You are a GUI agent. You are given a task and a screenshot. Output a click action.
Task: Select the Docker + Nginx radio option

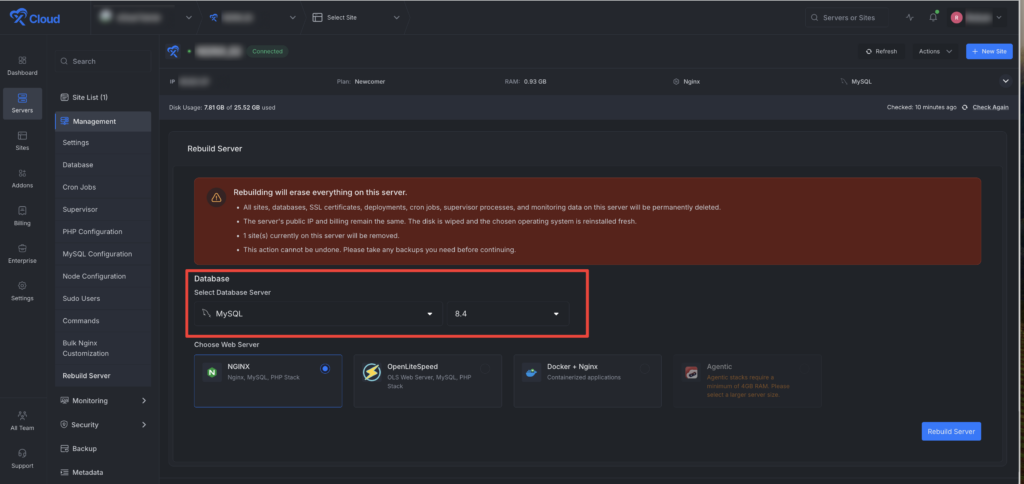coord(645,369)
